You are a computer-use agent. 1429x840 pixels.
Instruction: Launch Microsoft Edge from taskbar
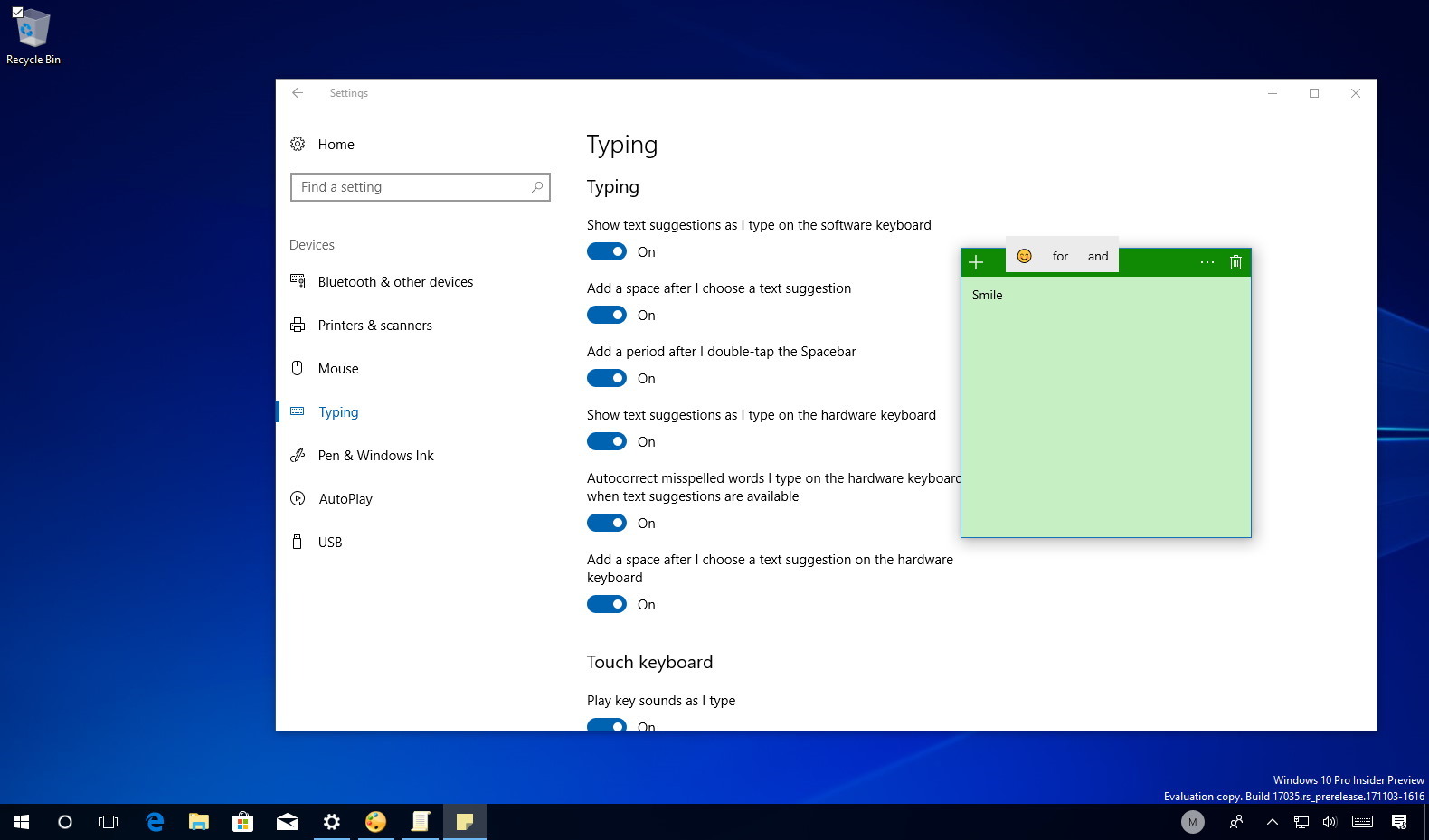click(x=155, y=822)
